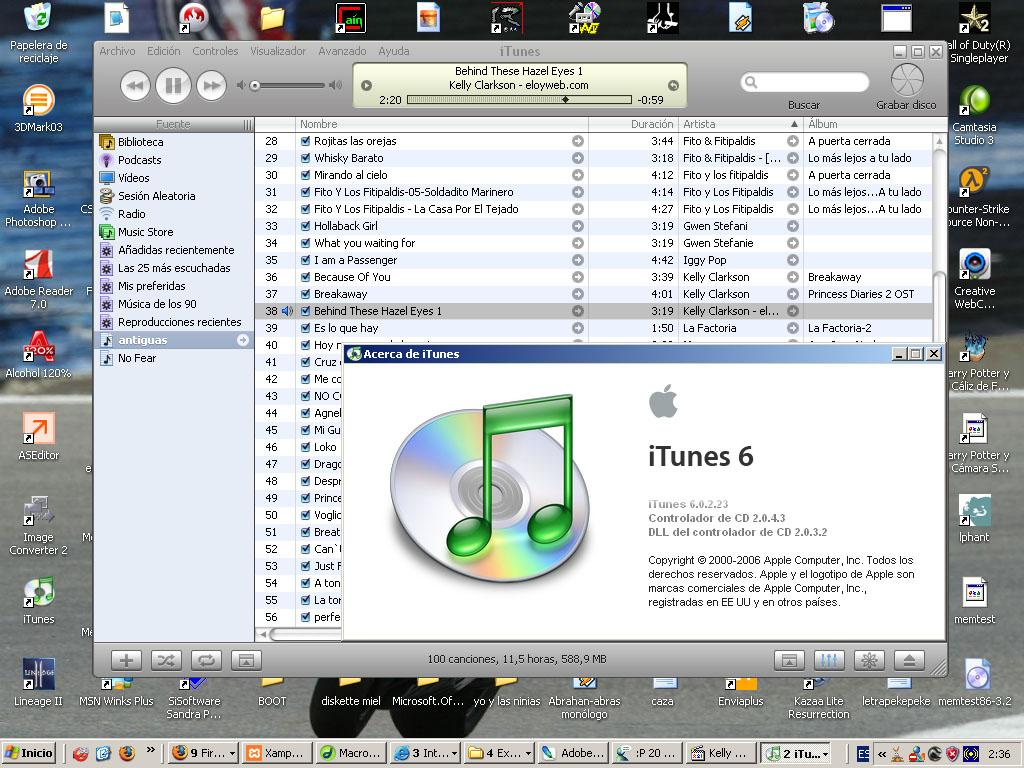Pause the currently playing song

173,86
